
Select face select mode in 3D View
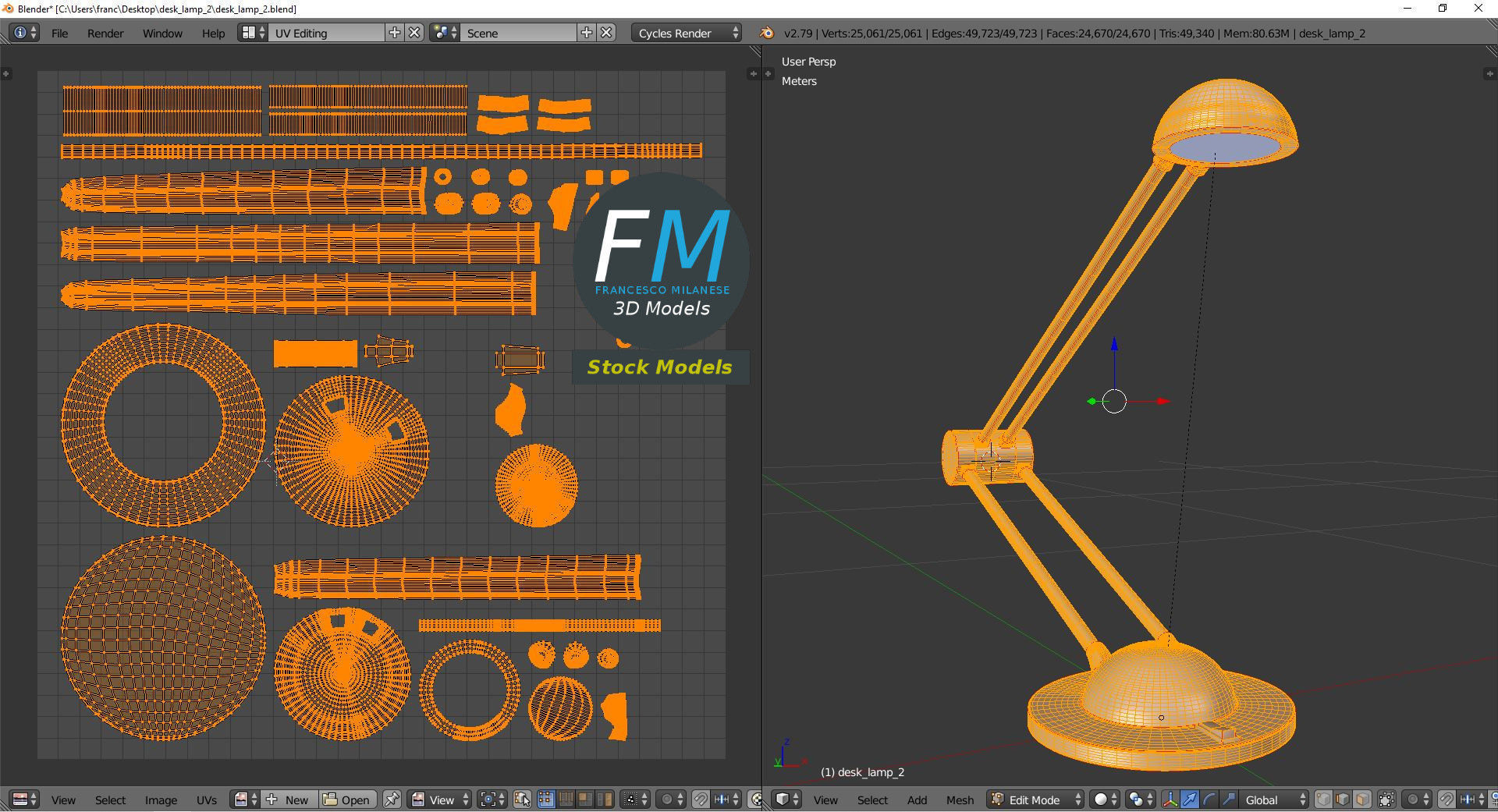tap(1362, 800)
